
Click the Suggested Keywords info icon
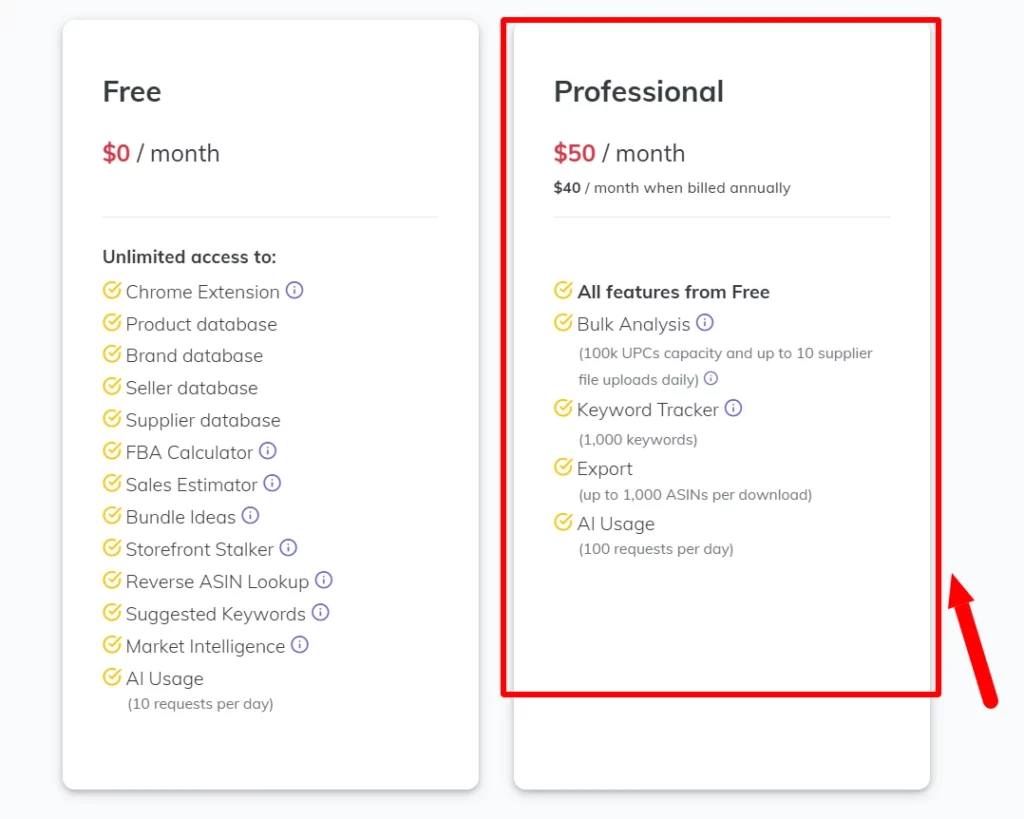click(322, 613)
